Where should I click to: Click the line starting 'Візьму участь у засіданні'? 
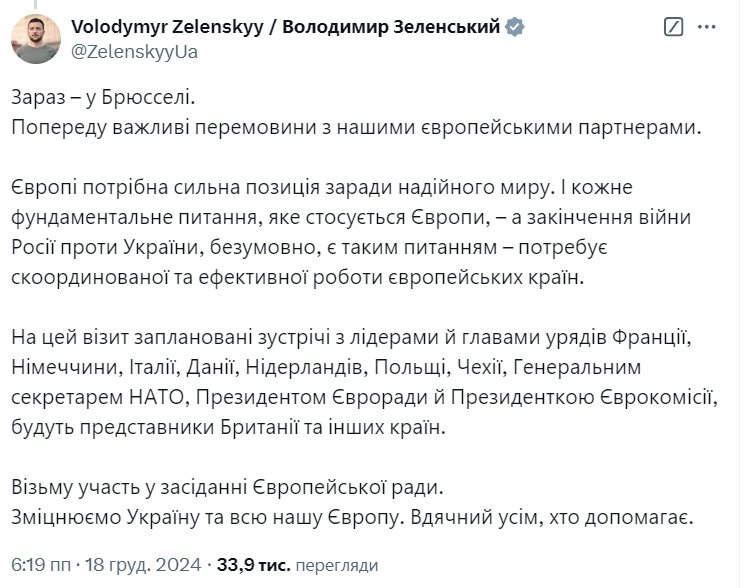[228, 487]
